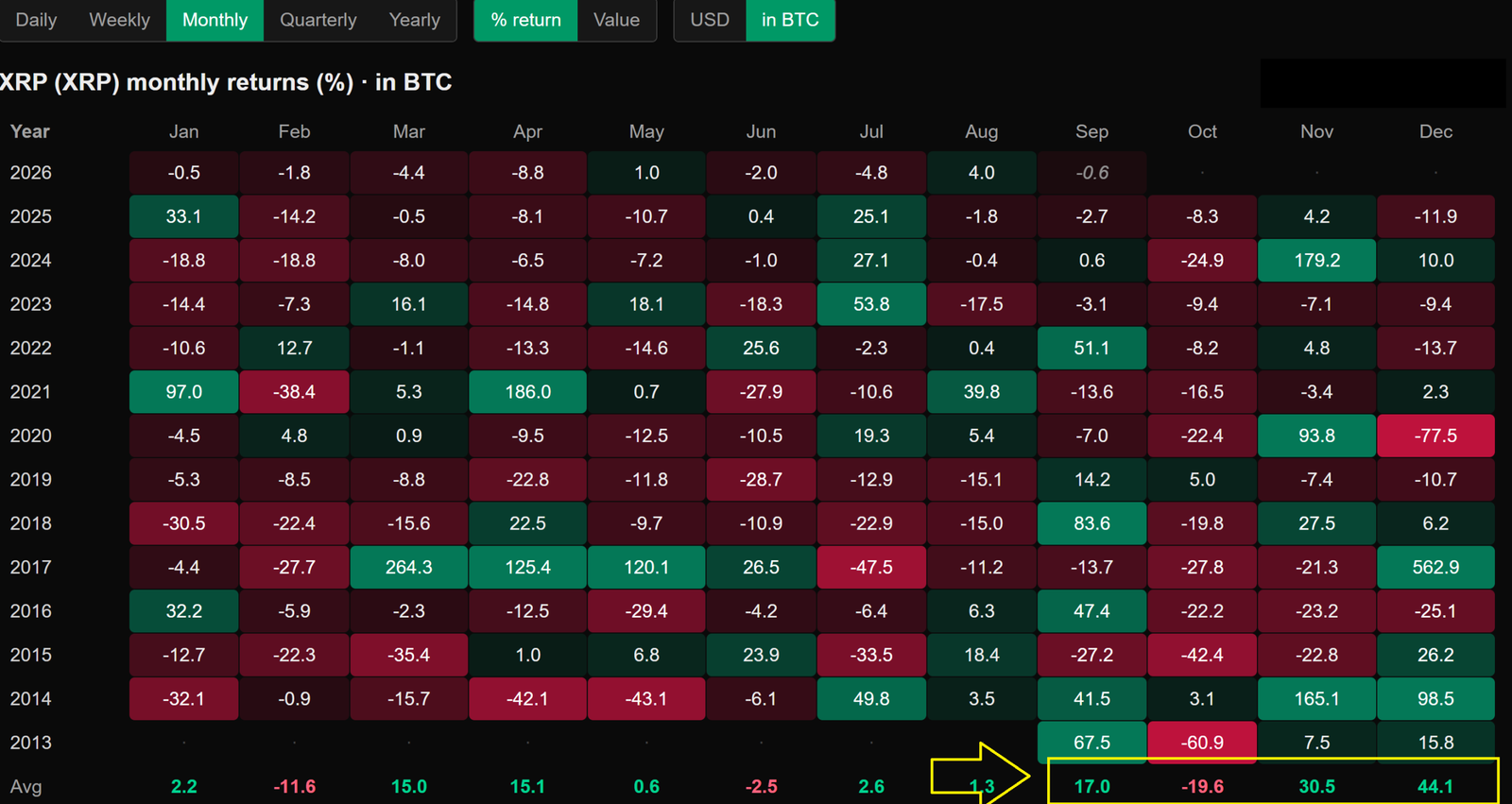Click the -11.6 February average value
This screenshot has height=804, width=1512.
294,787
